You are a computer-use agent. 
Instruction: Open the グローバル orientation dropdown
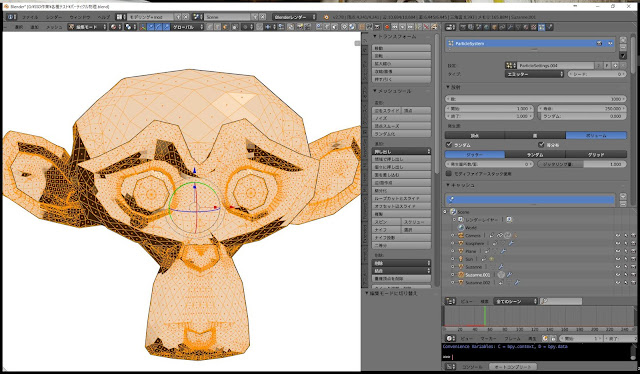[187, 27]
